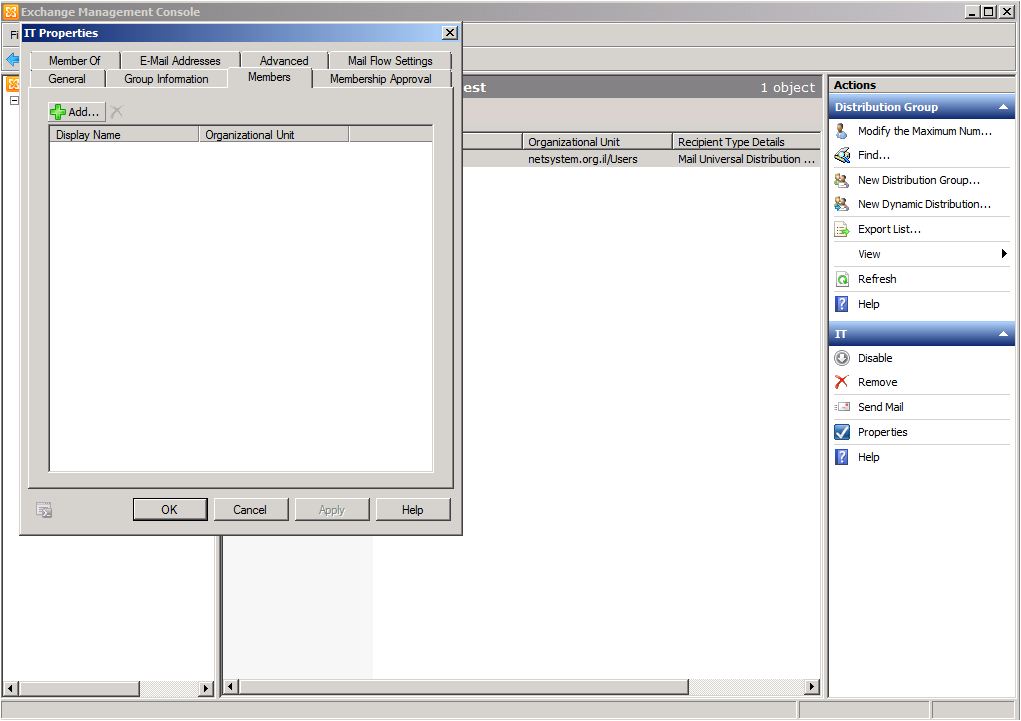Click the New Distribution Group icon
The width and height of the screenshot is (1021, 721).
tap(841, 180)
